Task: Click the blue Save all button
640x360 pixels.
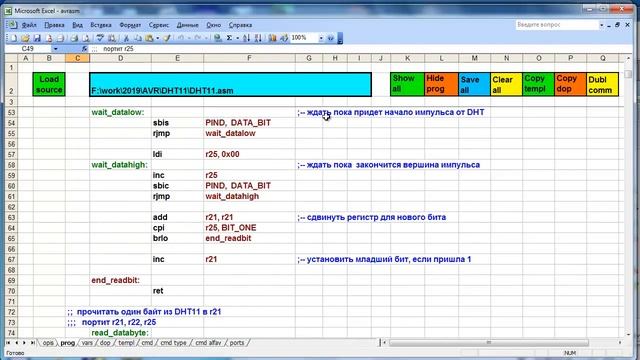Action: 474,84
